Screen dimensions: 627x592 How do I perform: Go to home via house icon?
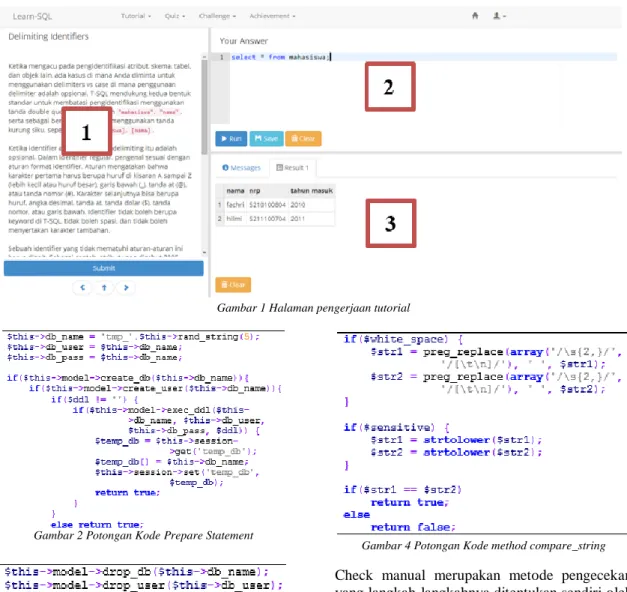[475, 16]
